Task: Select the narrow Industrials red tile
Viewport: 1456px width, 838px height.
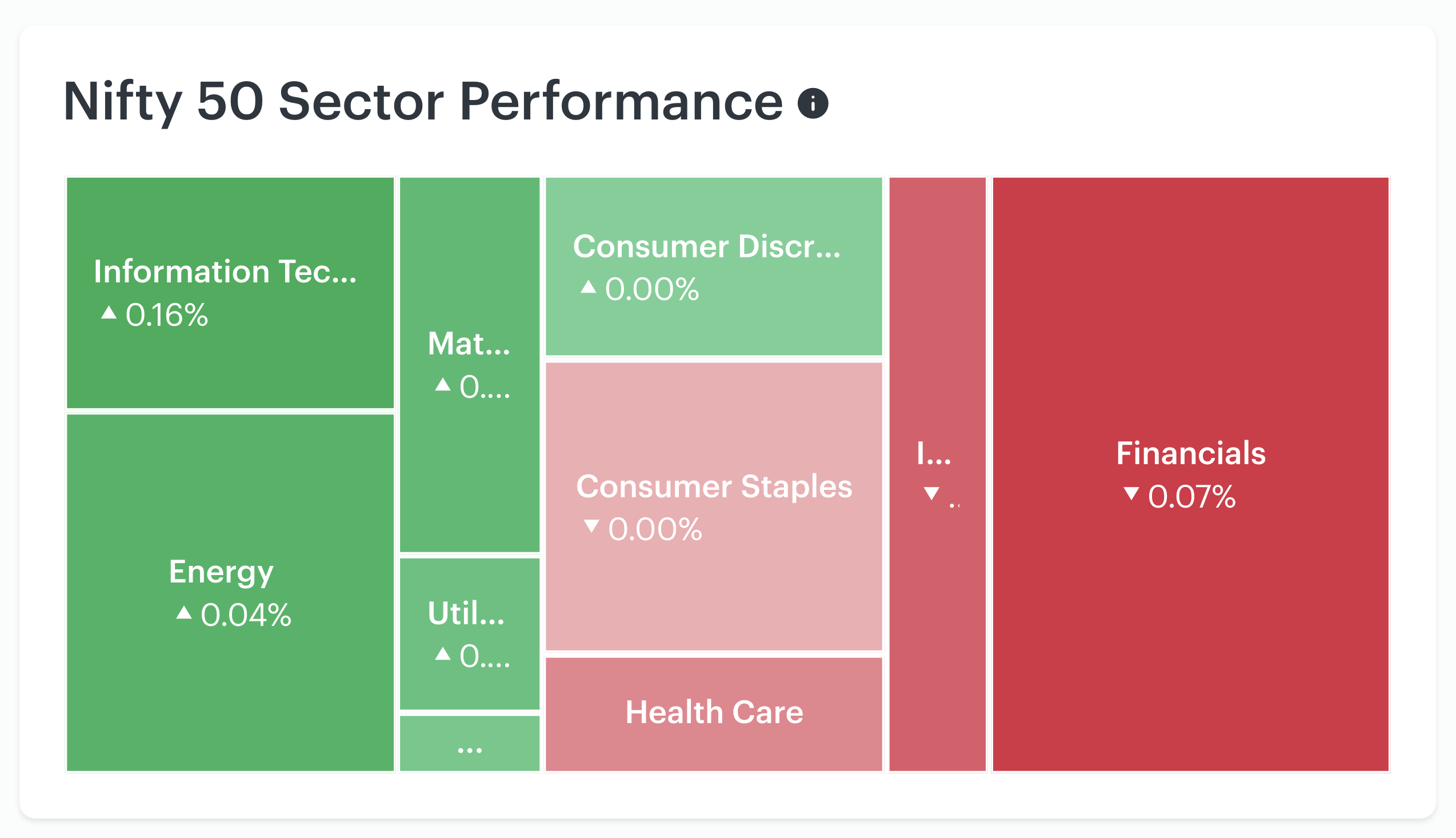Action: pyautogui.click(x=937, y=474)
